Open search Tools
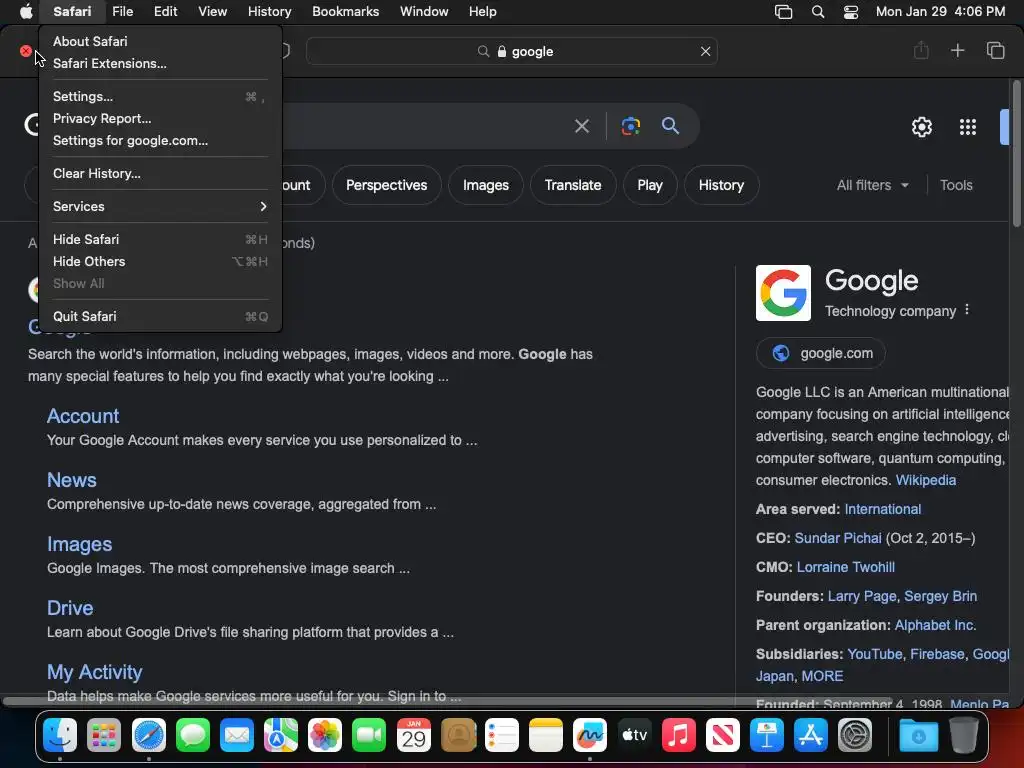Viewport: 1024px width, 768px height. (x=955, y=185)
